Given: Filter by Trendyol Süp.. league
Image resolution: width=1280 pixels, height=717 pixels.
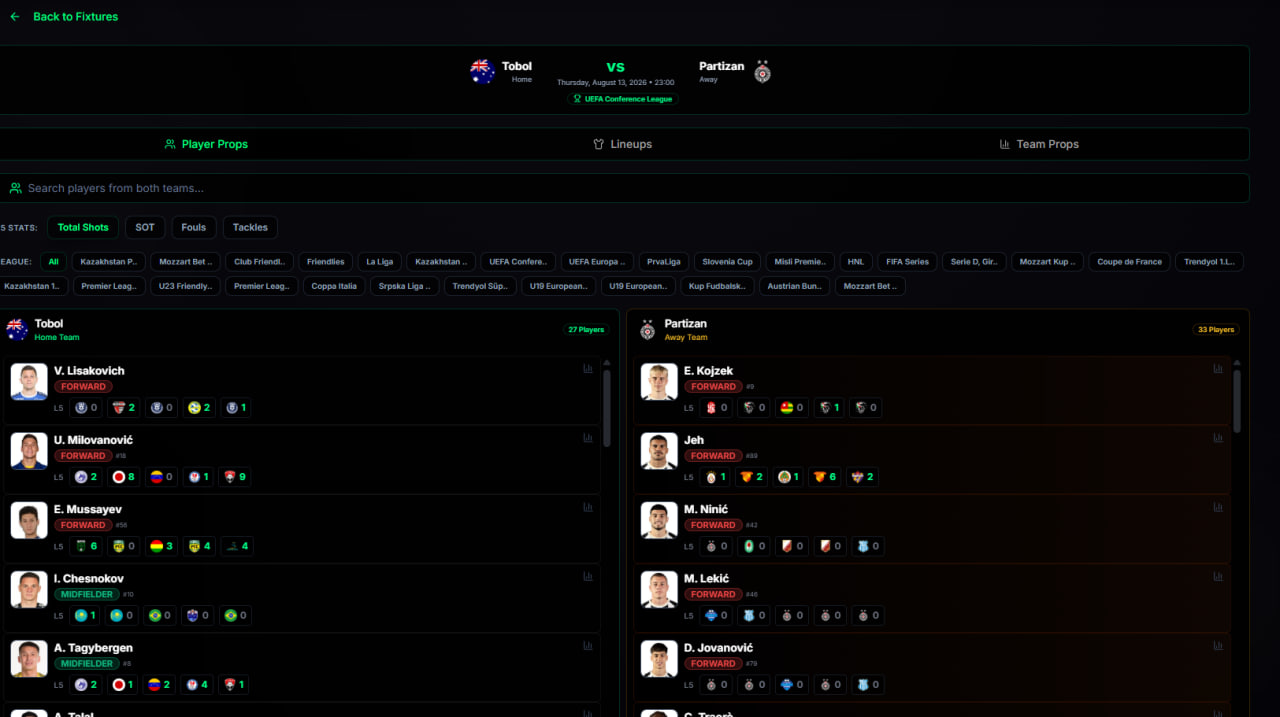Looking at the screenshot, I should [x=480, y=286].
